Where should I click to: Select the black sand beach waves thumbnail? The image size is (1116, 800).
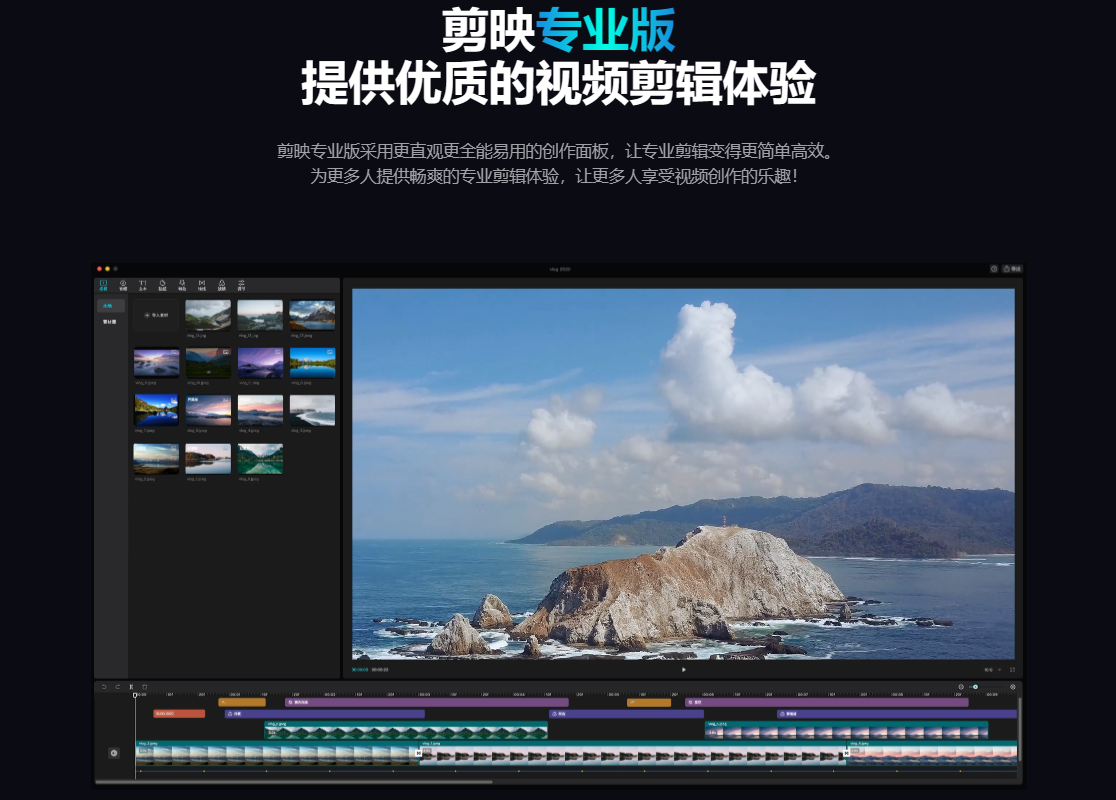point(312,411)
